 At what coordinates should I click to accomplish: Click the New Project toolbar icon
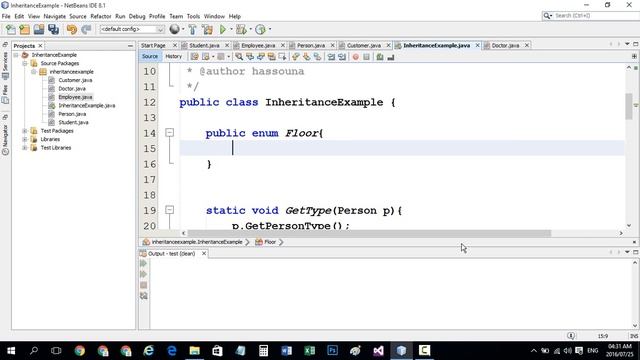pos(25,29)
